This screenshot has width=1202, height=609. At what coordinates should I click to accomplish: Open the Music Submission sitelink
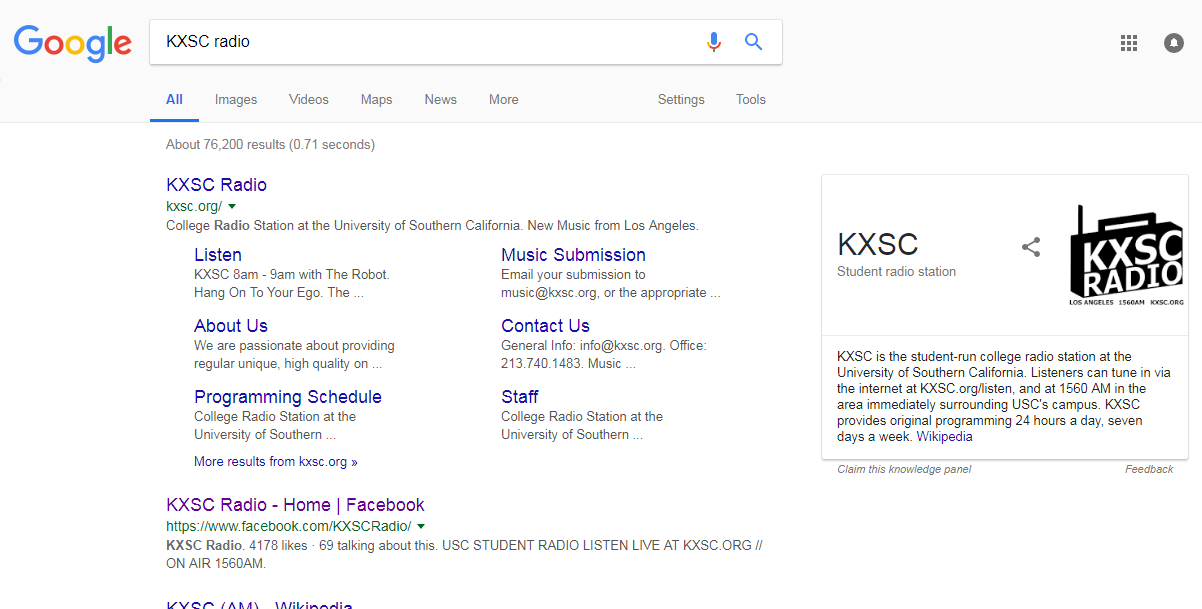point(573,255)
